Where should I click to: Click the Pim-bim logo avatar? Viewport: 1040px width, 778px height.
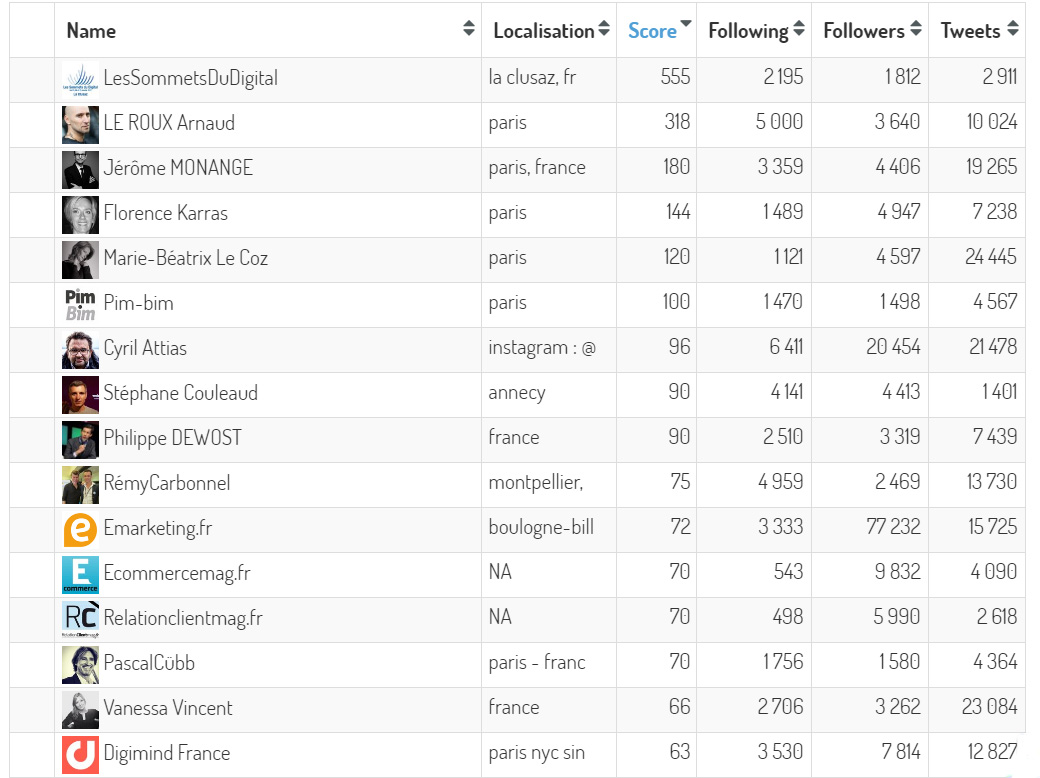click(x=80, y=303)
